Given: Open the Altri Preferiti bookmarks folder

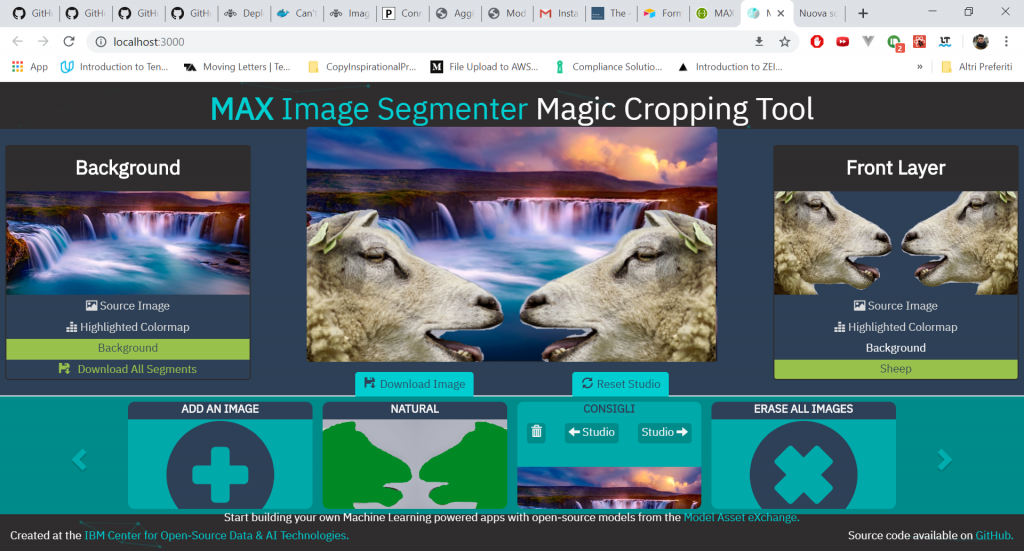Looking at the screenshot, I should point(977,67).
